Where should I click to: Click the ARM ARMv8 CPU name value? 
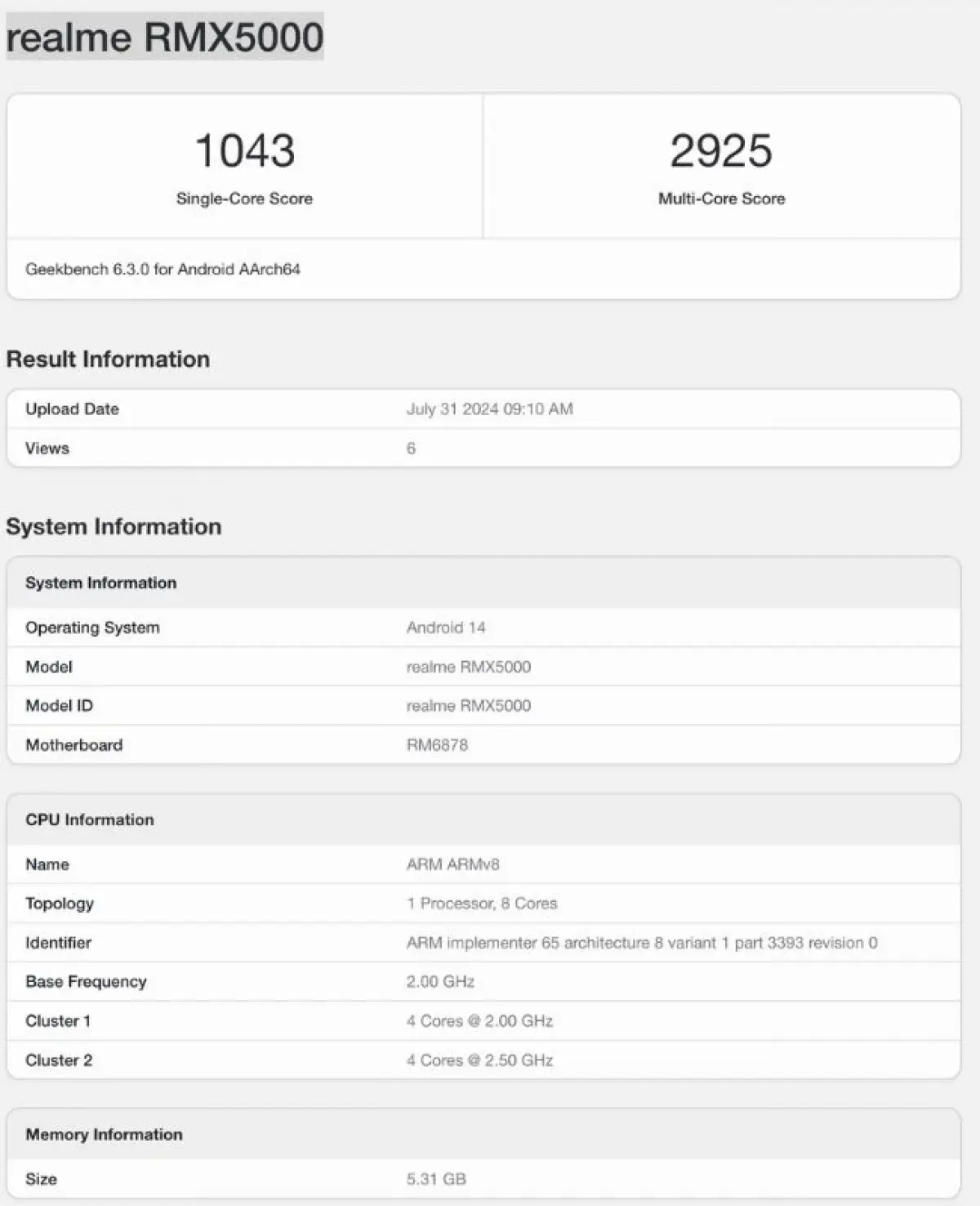tap(452, 864)
